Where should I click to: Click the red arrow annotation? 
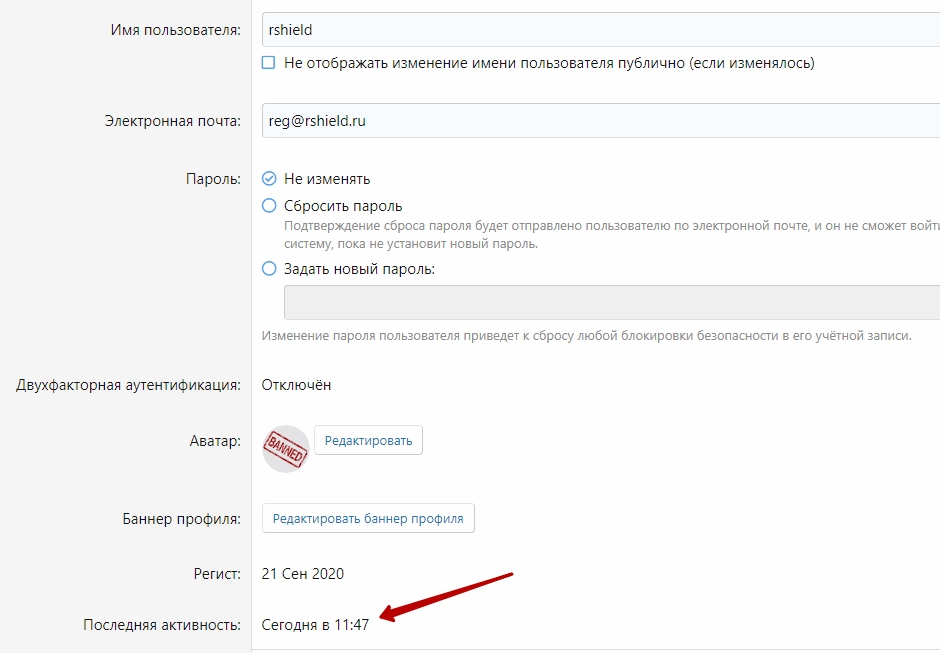[x=447, y=597]
